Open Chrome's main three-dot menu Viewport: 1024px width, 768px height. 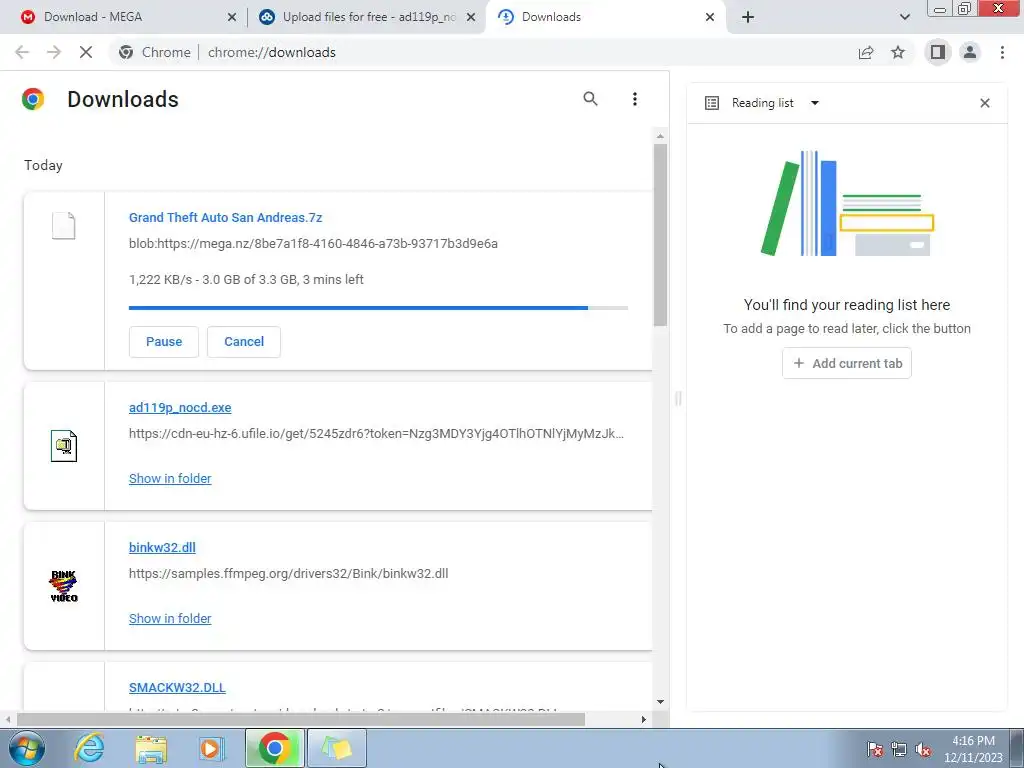click(x=1002, y=52)
